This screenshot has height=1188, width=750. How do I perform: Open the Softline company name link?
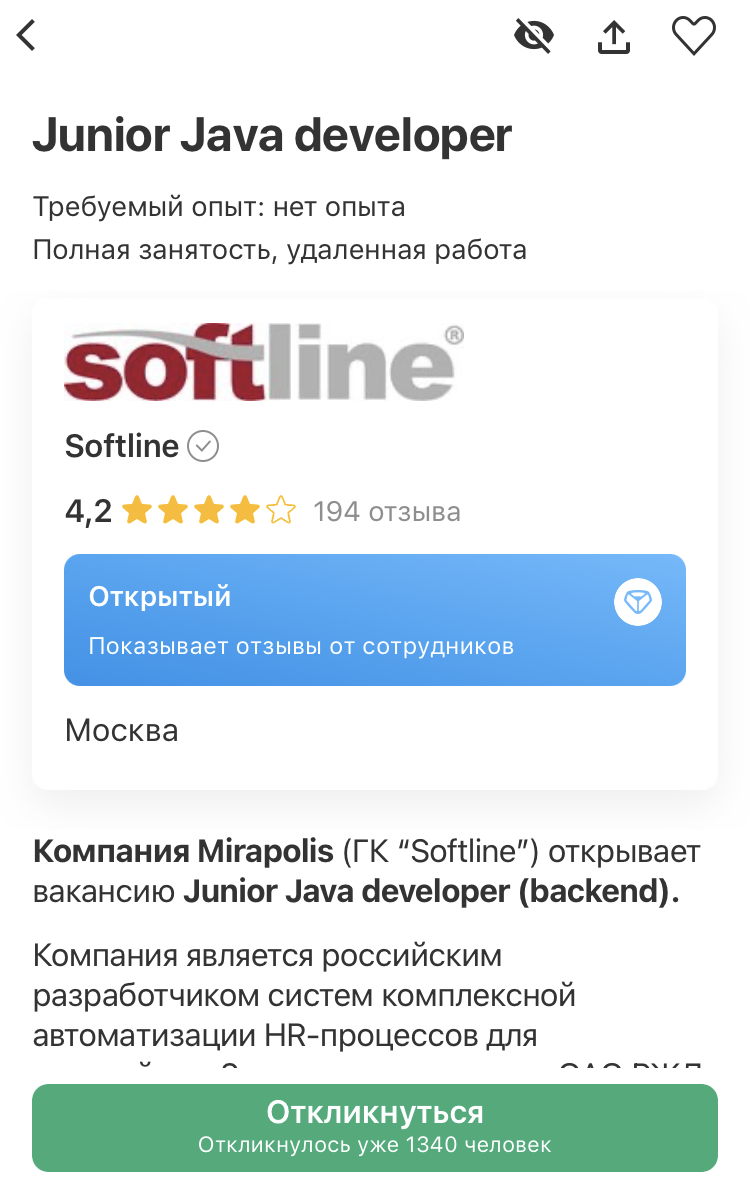[121, 446]
